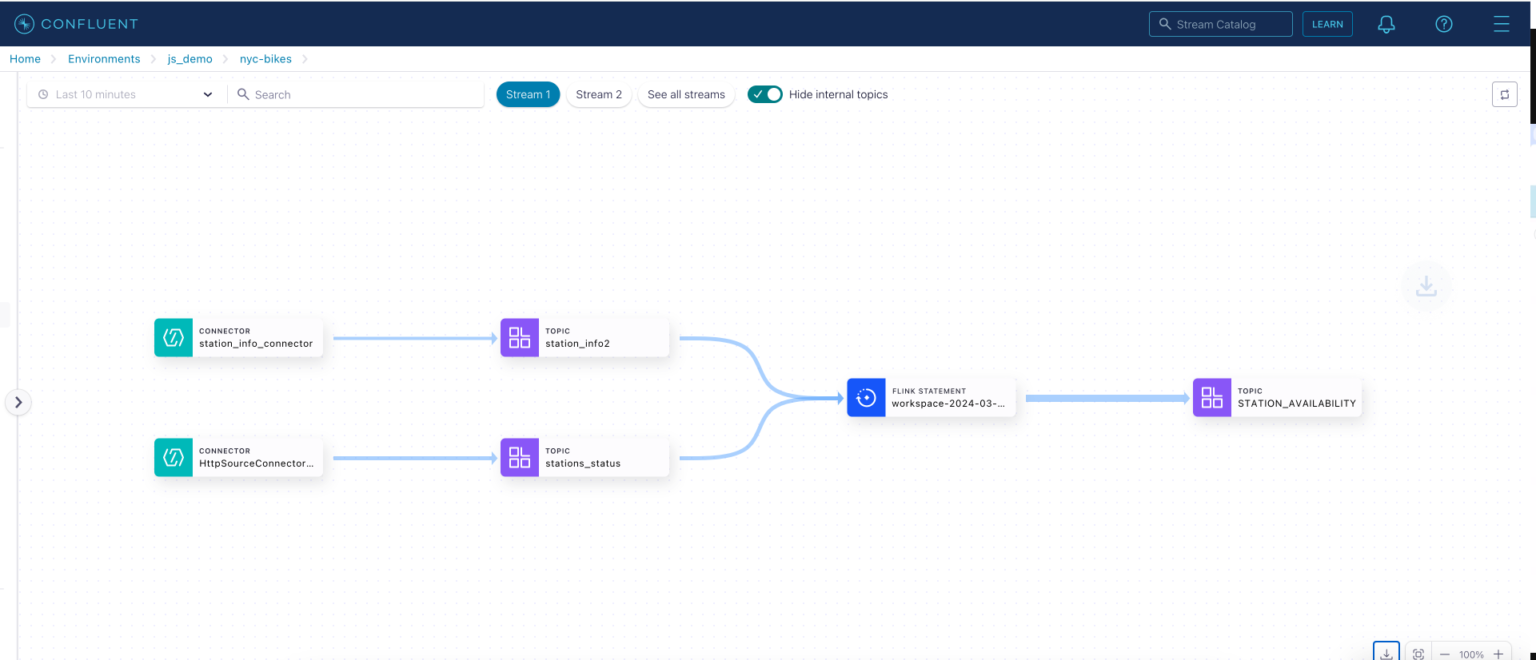Click the fit-to-screen icon

[1418, 654]
